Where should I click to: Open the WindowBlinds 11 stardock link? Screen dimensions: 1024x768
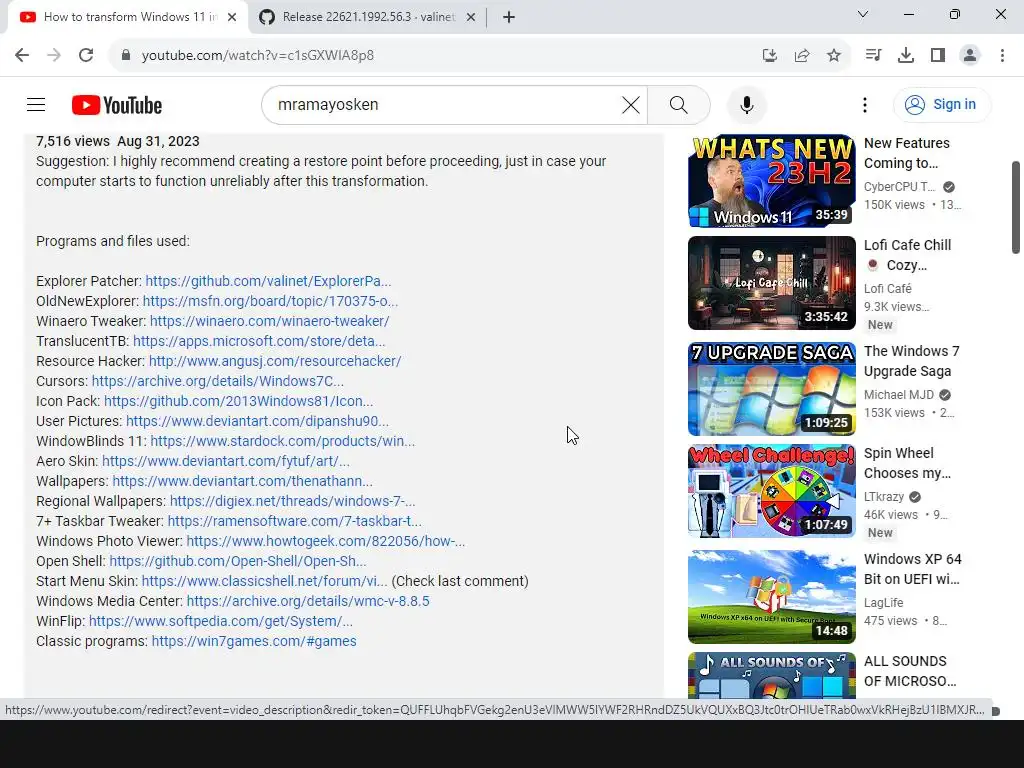tap(282, 441)
